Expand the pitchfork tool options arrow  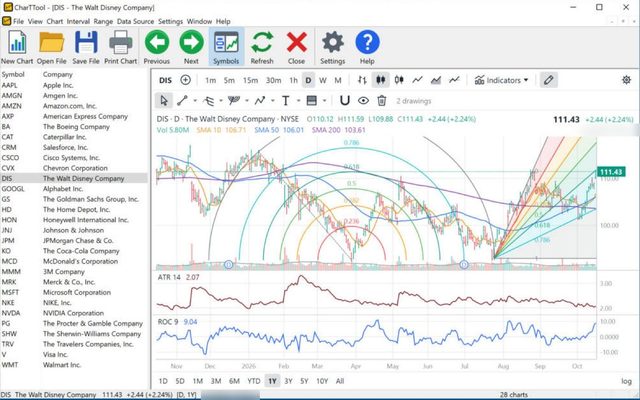[247, 101]
